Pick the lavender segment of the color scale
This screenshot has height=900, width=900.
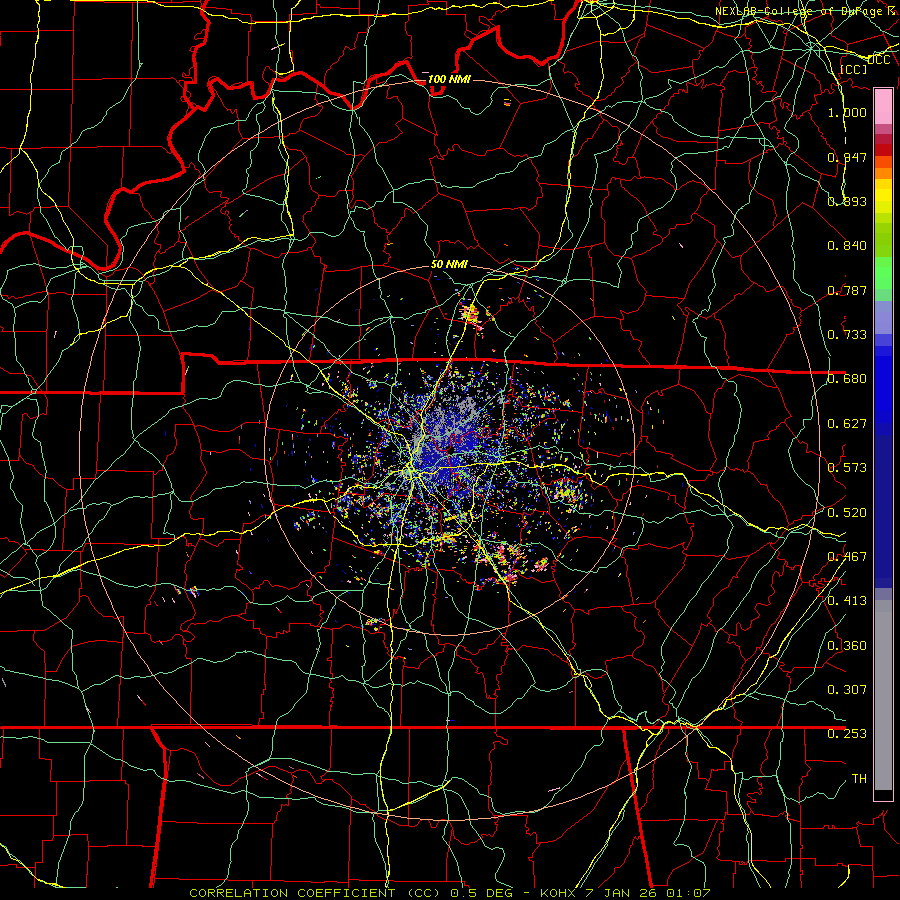click(x=883, y=318)
